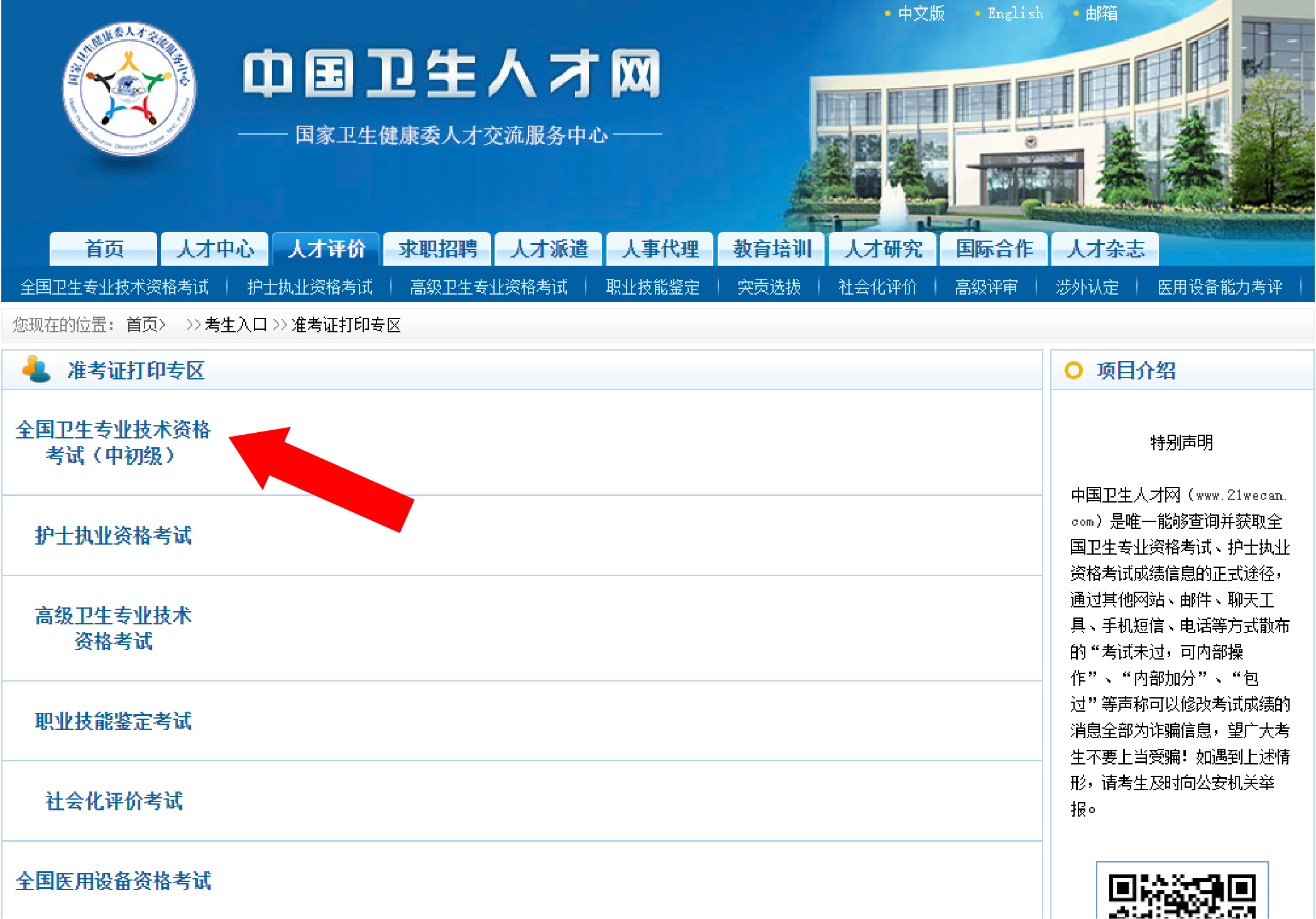The image size is (1316, 919).
Task: Open 职业技能鉴定考试 admission ticket link
Action: 113,721
